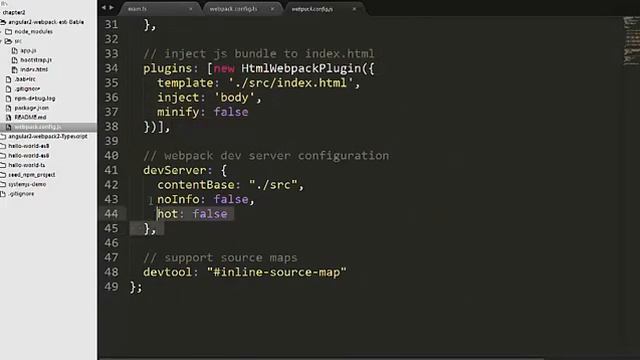This screenshot has width=640, height=360.
Task: Open the npm-debug.log file
Action: click(35, 98)
